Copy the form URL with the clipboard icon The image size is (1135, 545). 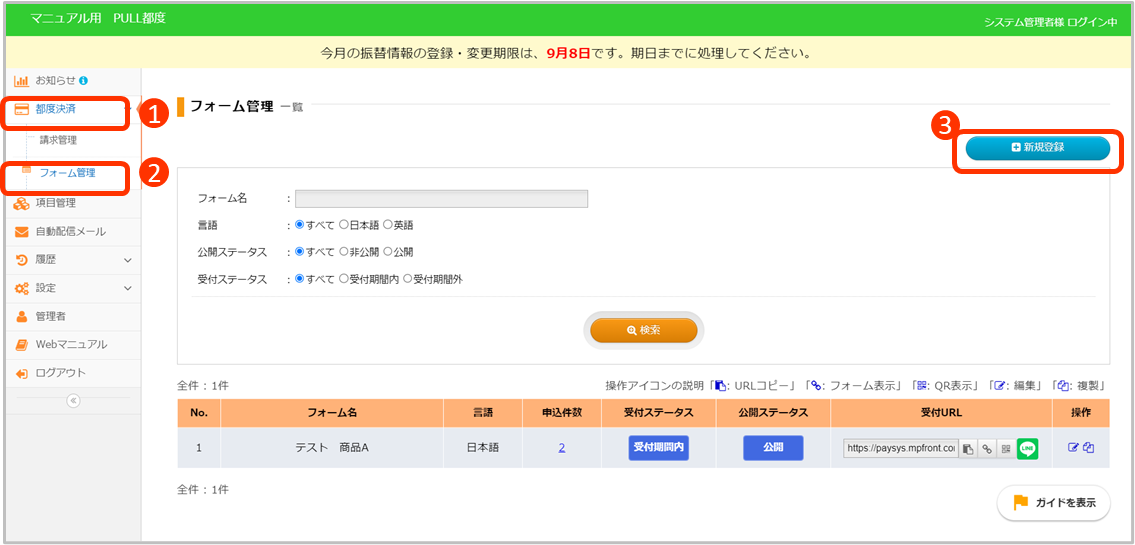tap(968, 449)
